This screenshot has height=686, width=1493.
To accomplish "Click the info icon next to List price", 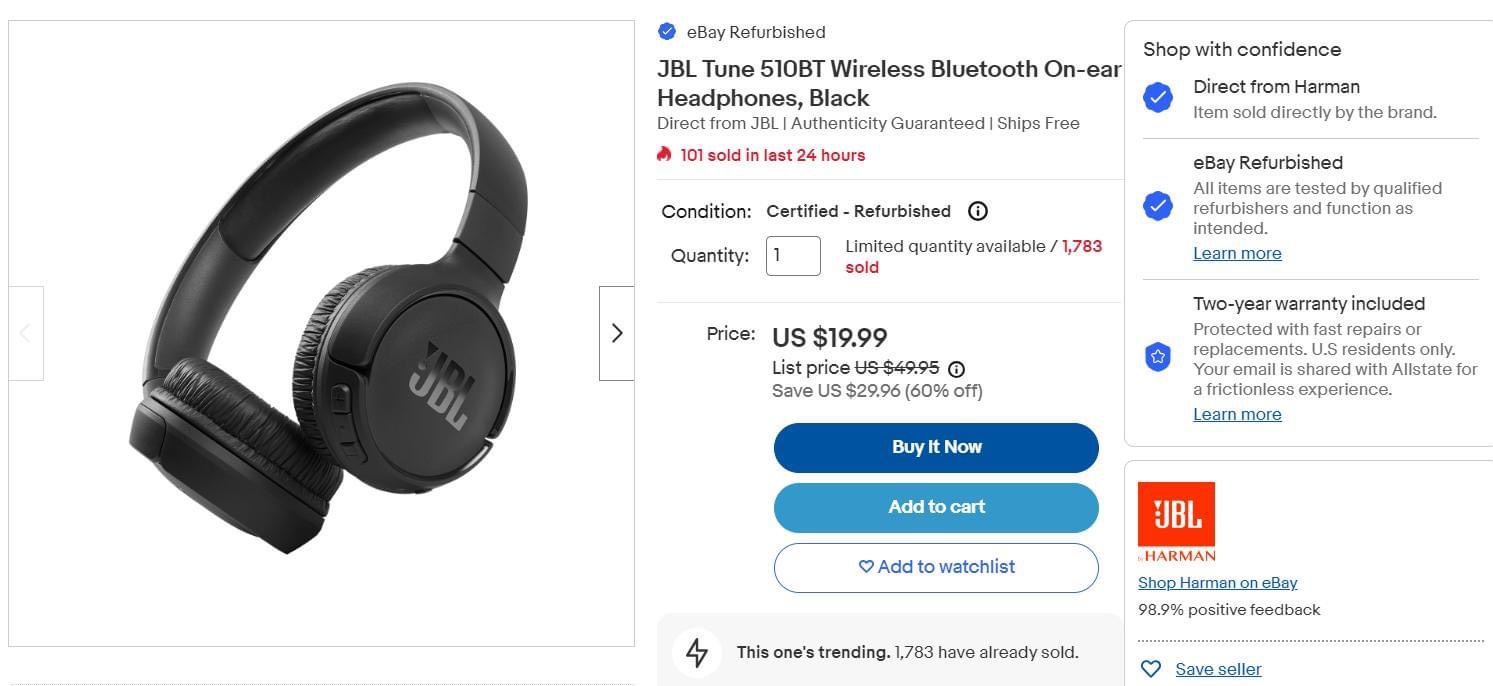I will click(x=956, y=368).
